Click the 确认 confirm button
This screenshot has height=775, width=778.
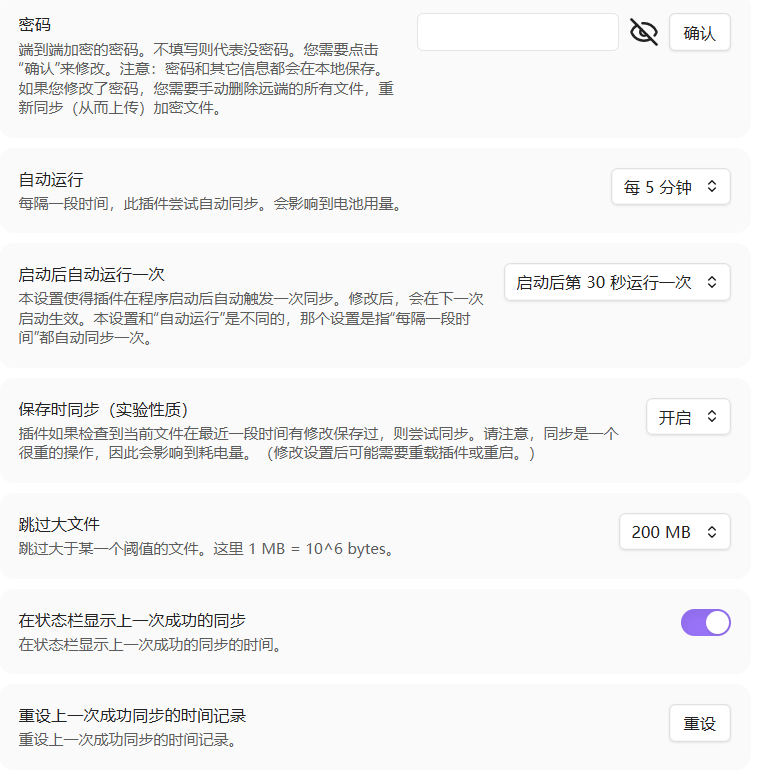[700, 33]
